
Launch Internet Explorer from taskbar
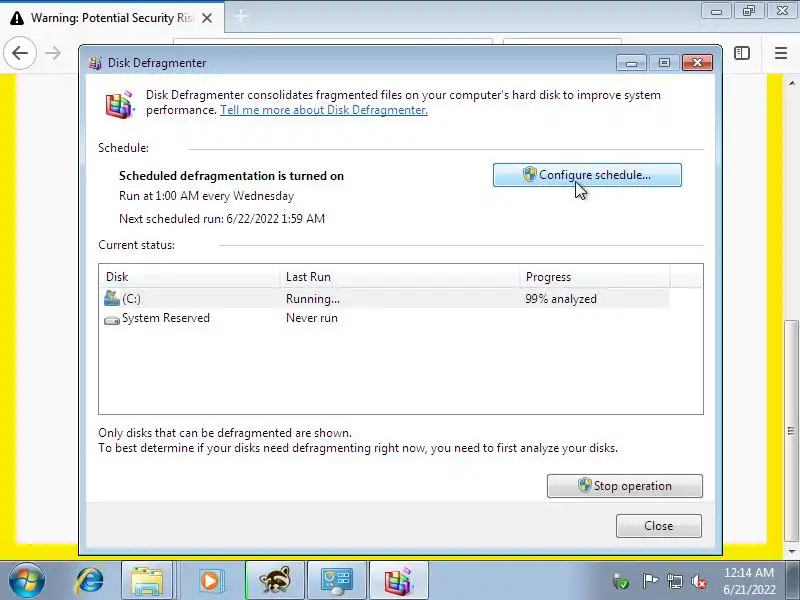pyautogui.click(x=89, y=581)
